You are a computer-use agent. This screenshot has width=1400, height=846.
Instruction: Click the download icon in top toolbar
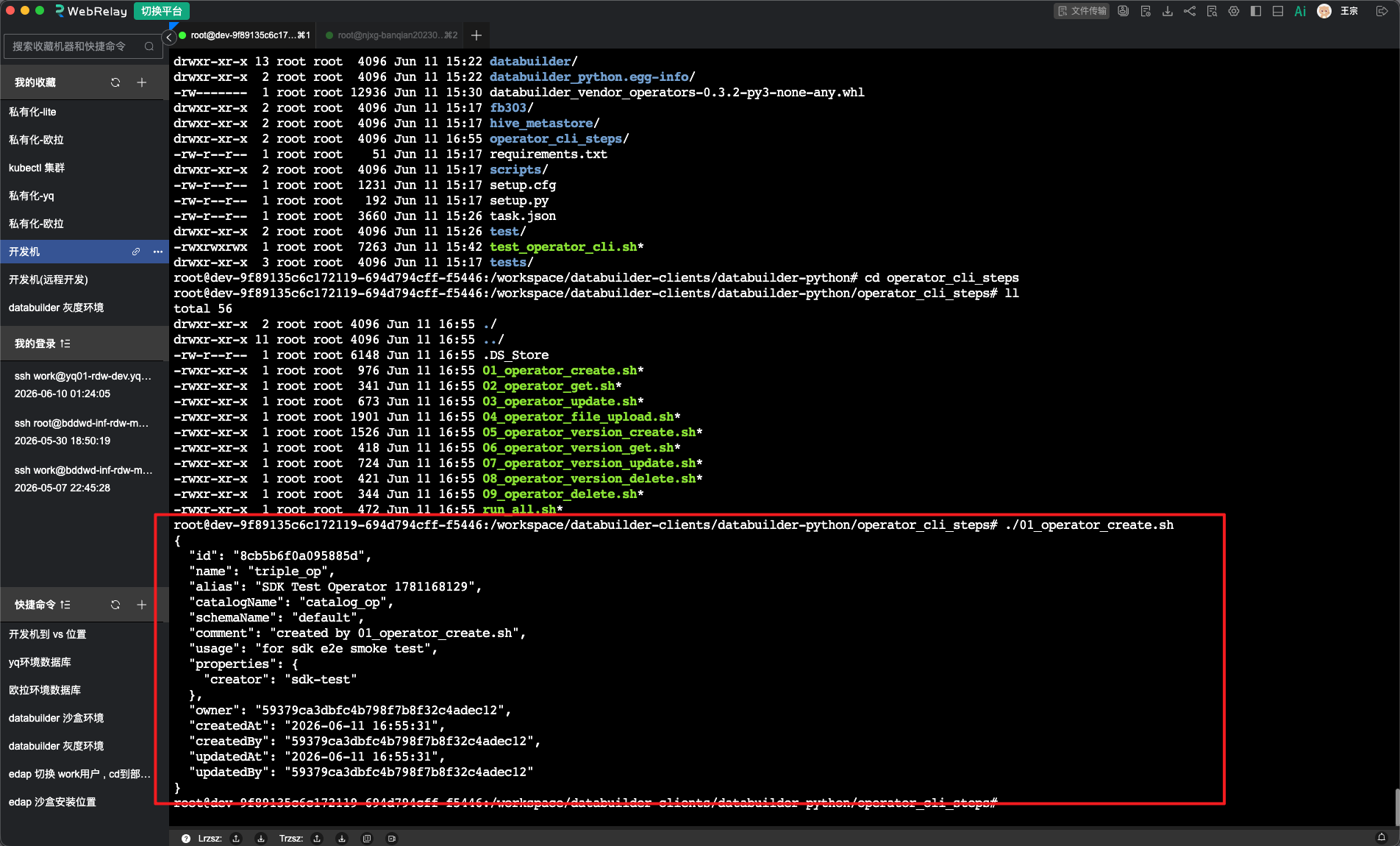1168,11
